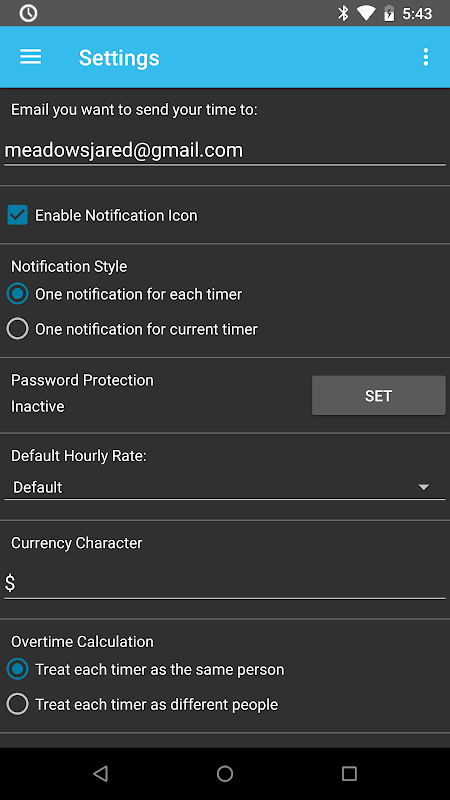Open the hamburger navigation menu
This screenshot has width=450, height=800.
[x=31, y=57]
